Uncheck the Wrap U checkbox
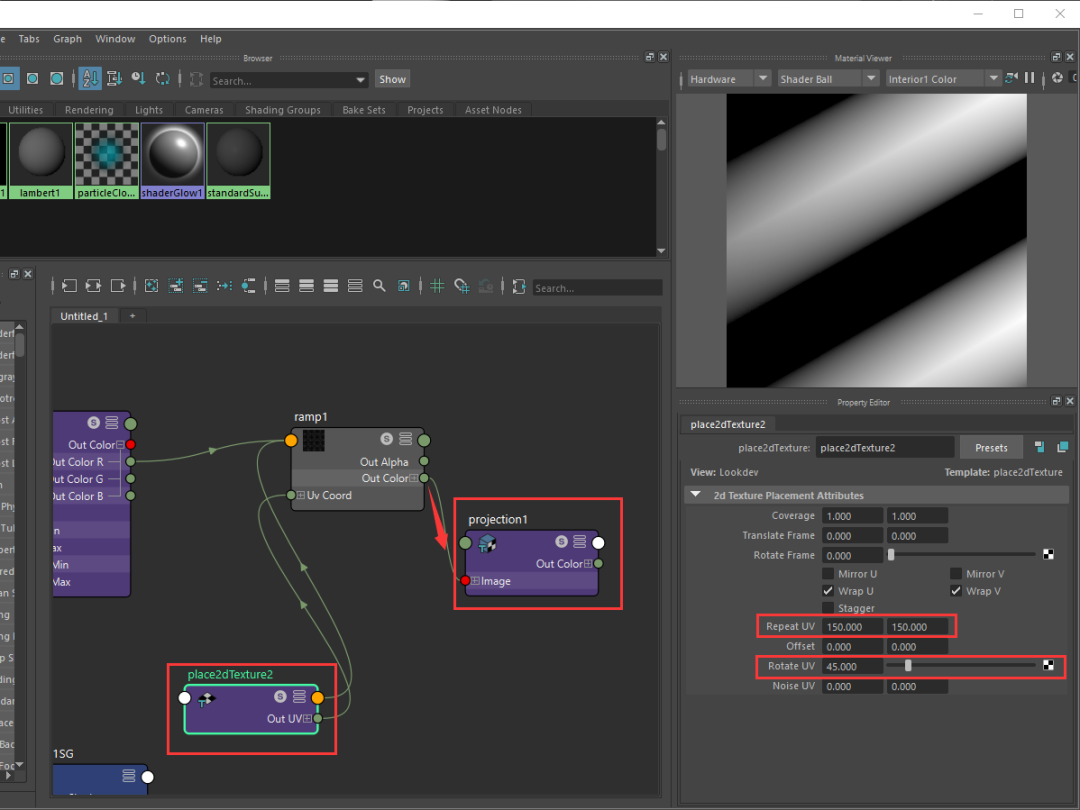 (828, 590)
